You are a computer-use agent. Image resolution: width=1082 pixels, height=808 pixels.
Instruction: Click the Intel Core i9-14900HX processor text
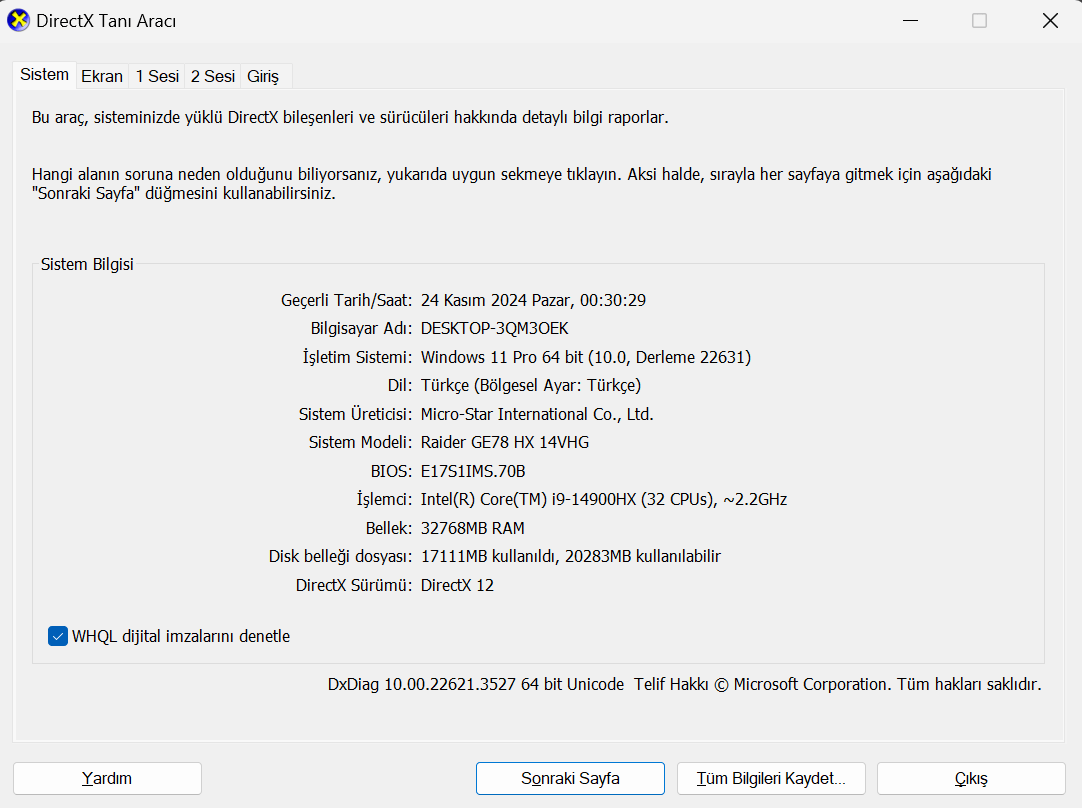[x=604, y=500]
